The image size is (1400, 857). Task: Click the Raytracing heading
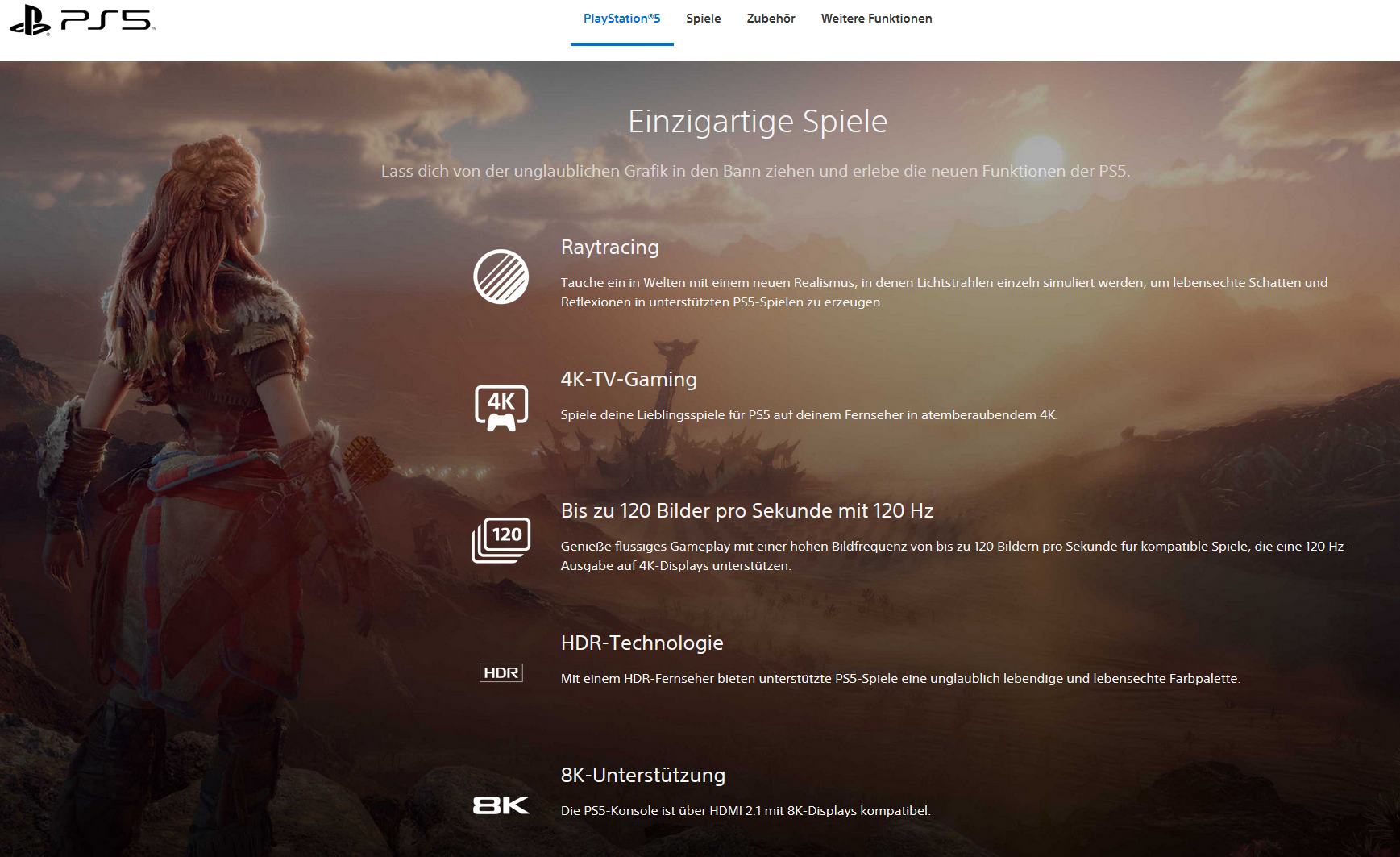610,247
